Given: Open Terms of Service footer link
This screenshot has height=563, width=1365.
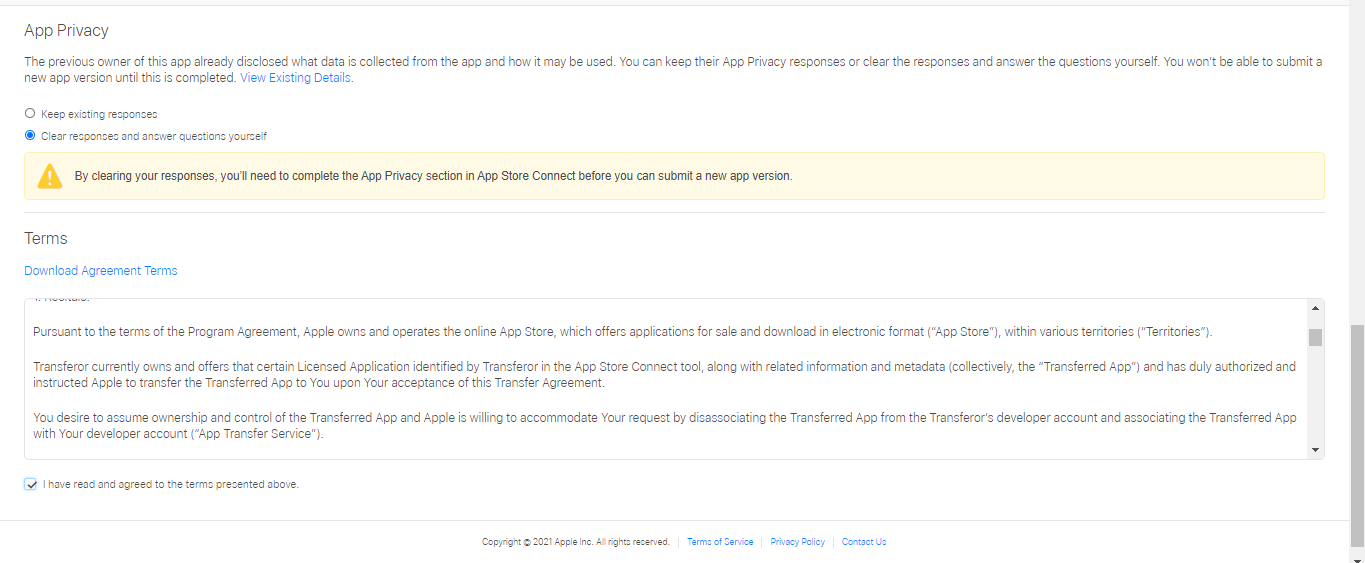Looking at the screenshot, I should coord(720,542).
